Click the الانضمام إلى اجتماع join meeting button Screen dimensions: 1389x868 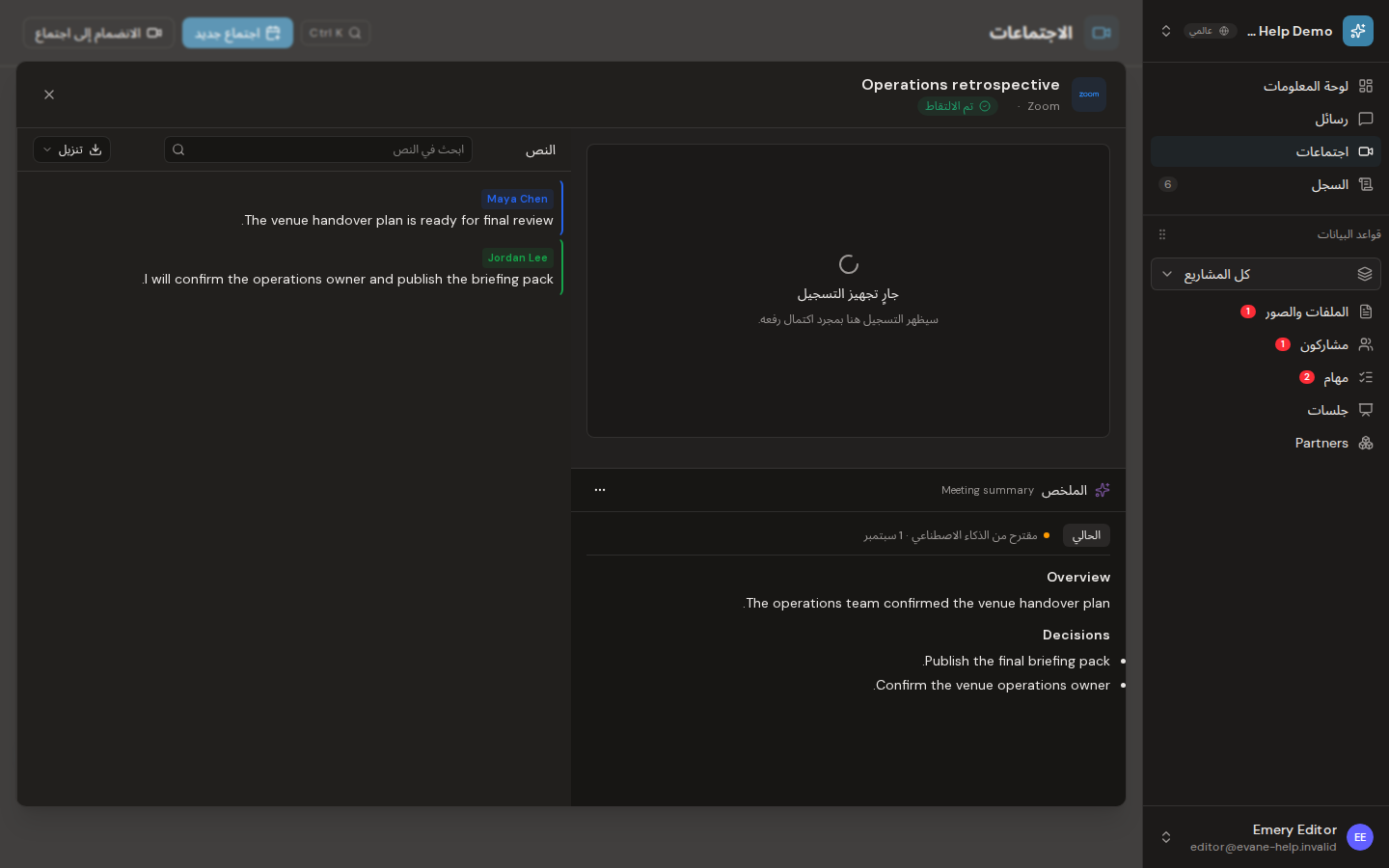click(98, 33)
